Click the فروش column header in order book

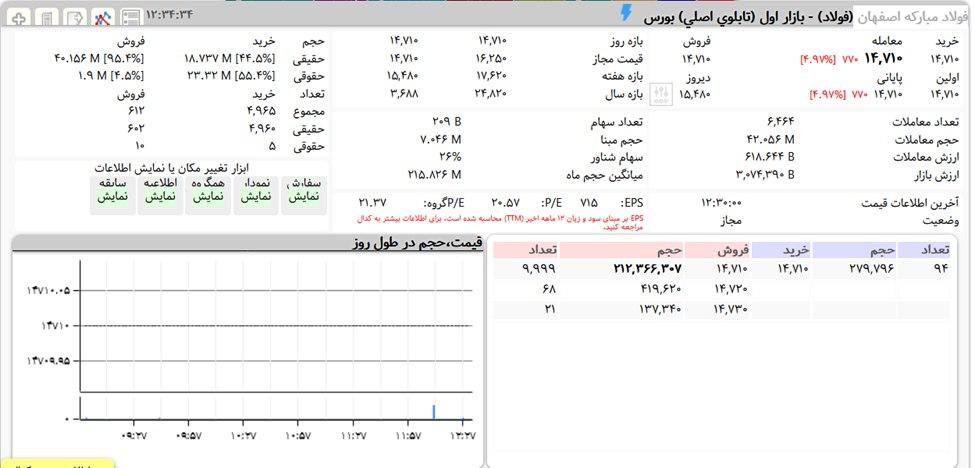pos(717,250)
